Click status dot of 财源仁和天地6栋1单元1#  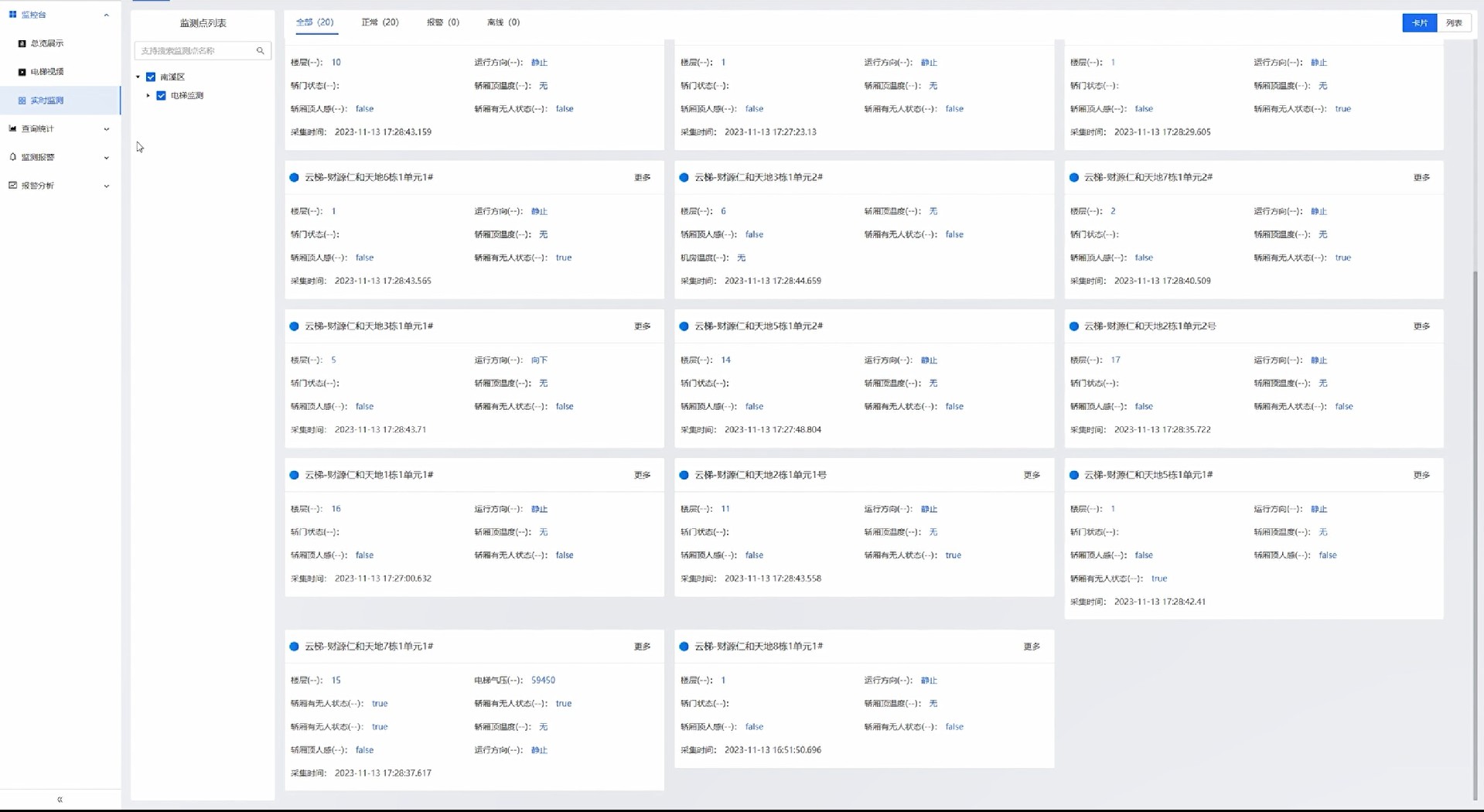tap(294, 178)
